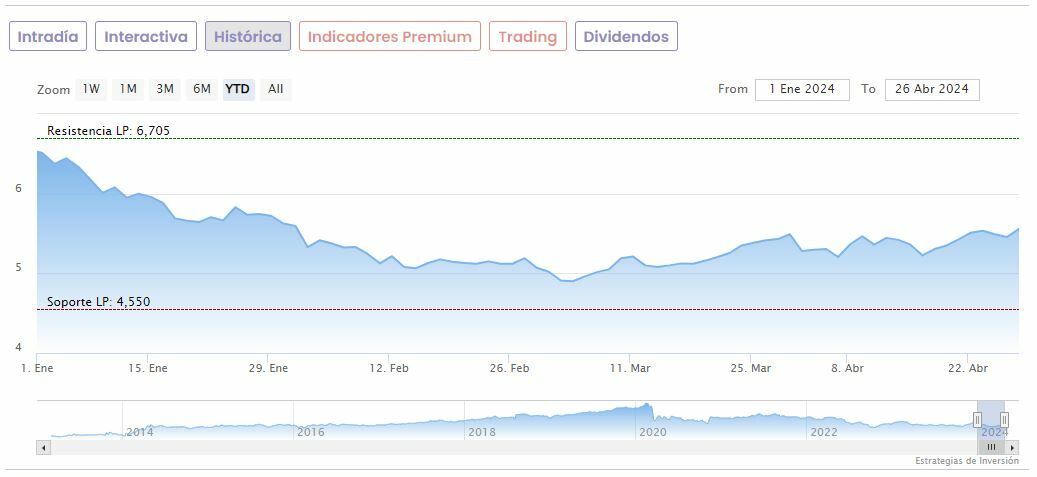1037x477 pixels.
Task: Click the navigator scrollbar right arrow
Action: 1012,447
